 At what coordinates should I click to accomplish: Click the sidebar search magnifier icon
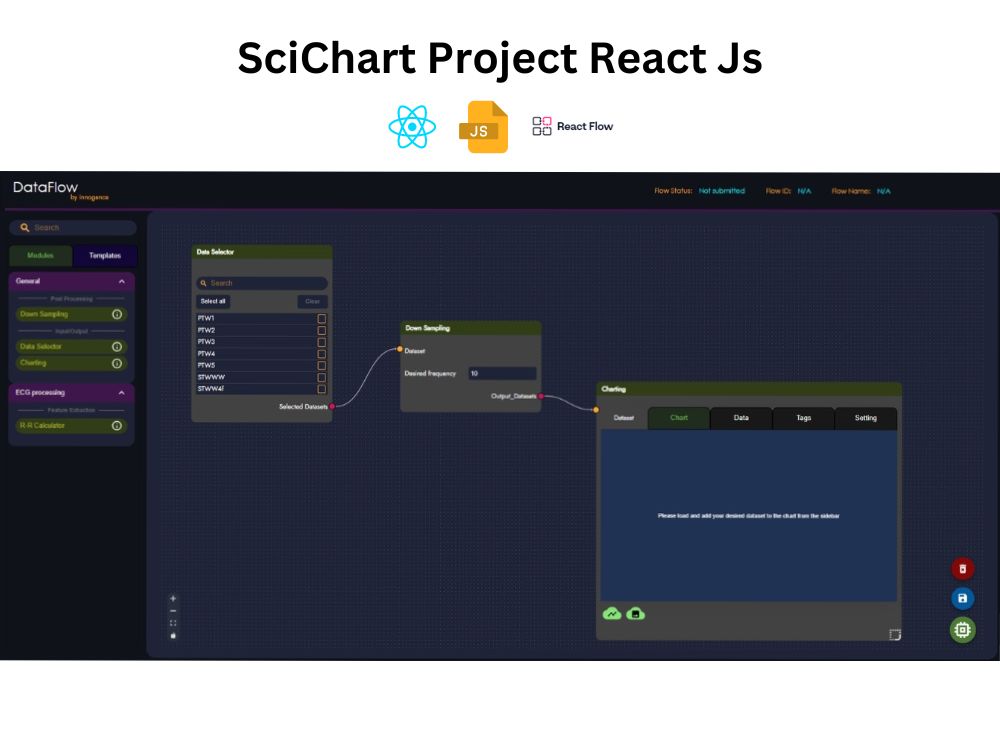[x=25, y=228]
